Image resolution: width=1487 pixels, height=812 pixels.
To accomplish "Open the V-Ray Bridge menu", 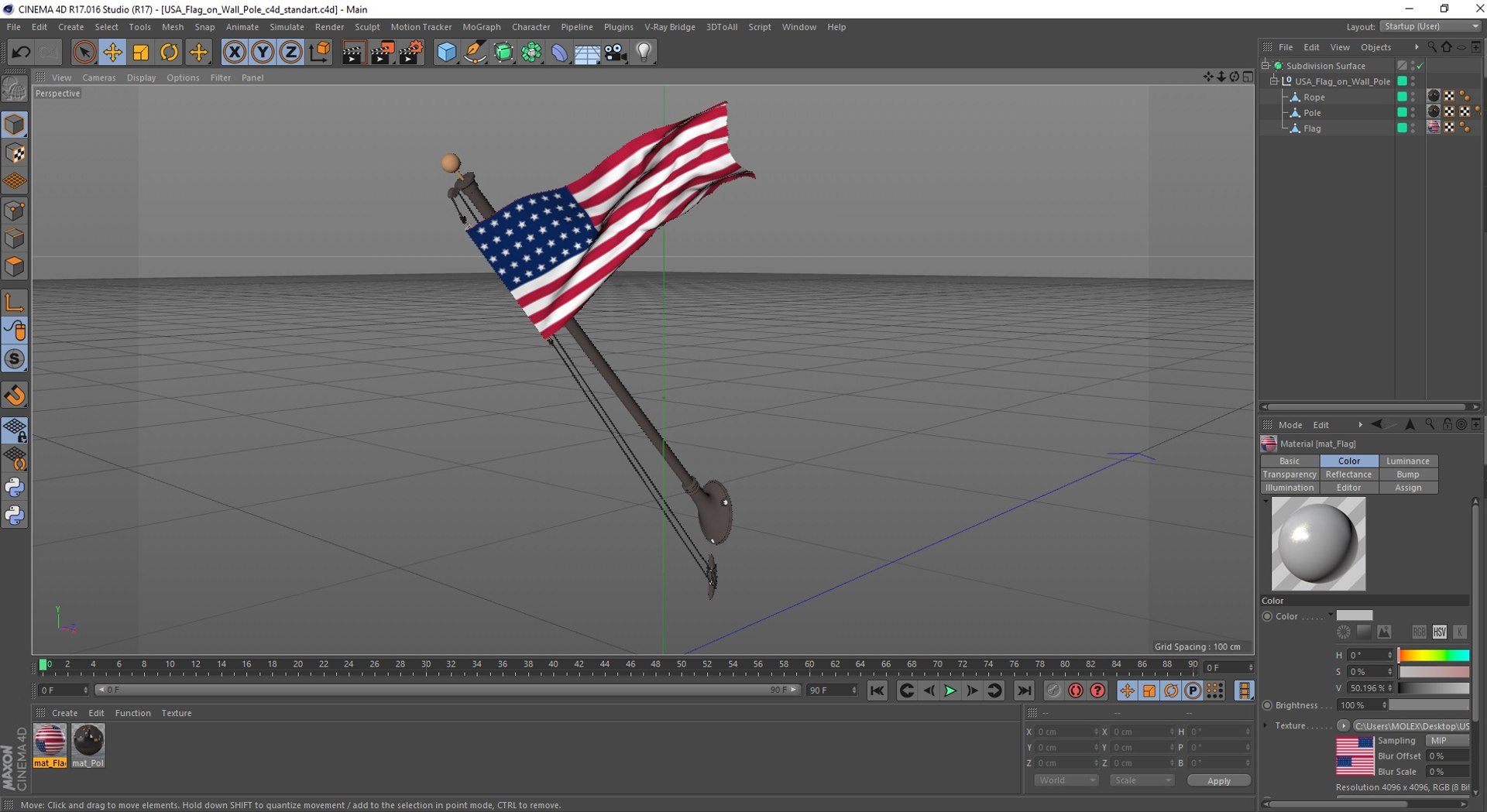I will click(670, 27).
